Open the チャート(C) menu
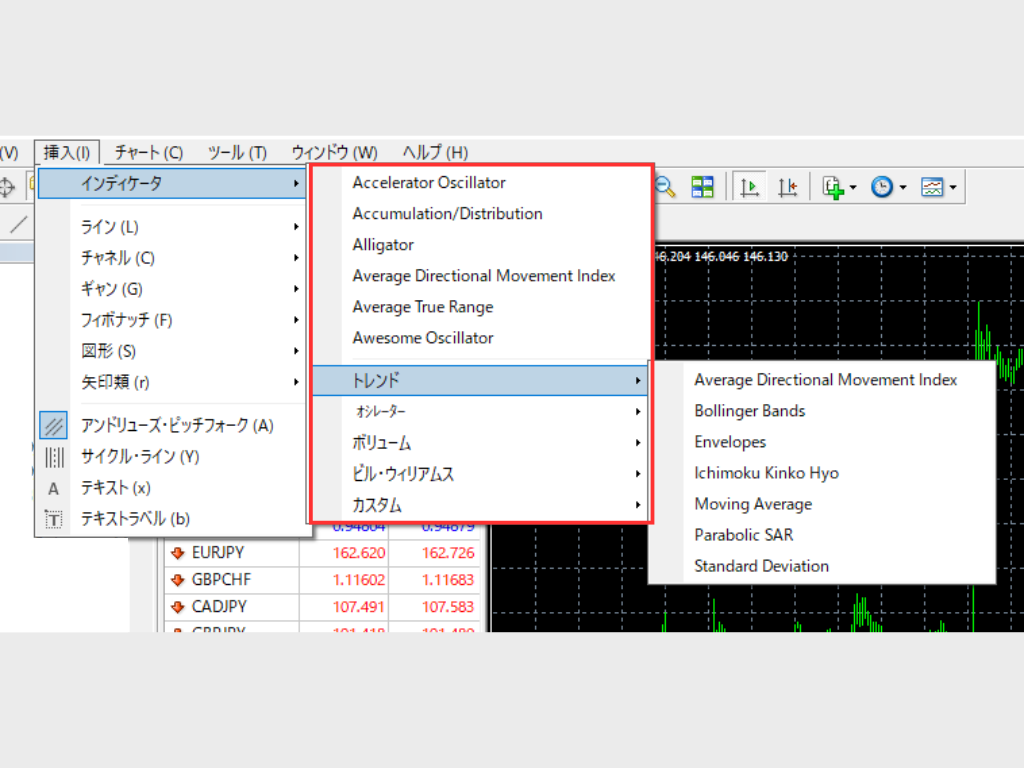The height and width of the screenshot is (768, 1024). coord(149,153)
